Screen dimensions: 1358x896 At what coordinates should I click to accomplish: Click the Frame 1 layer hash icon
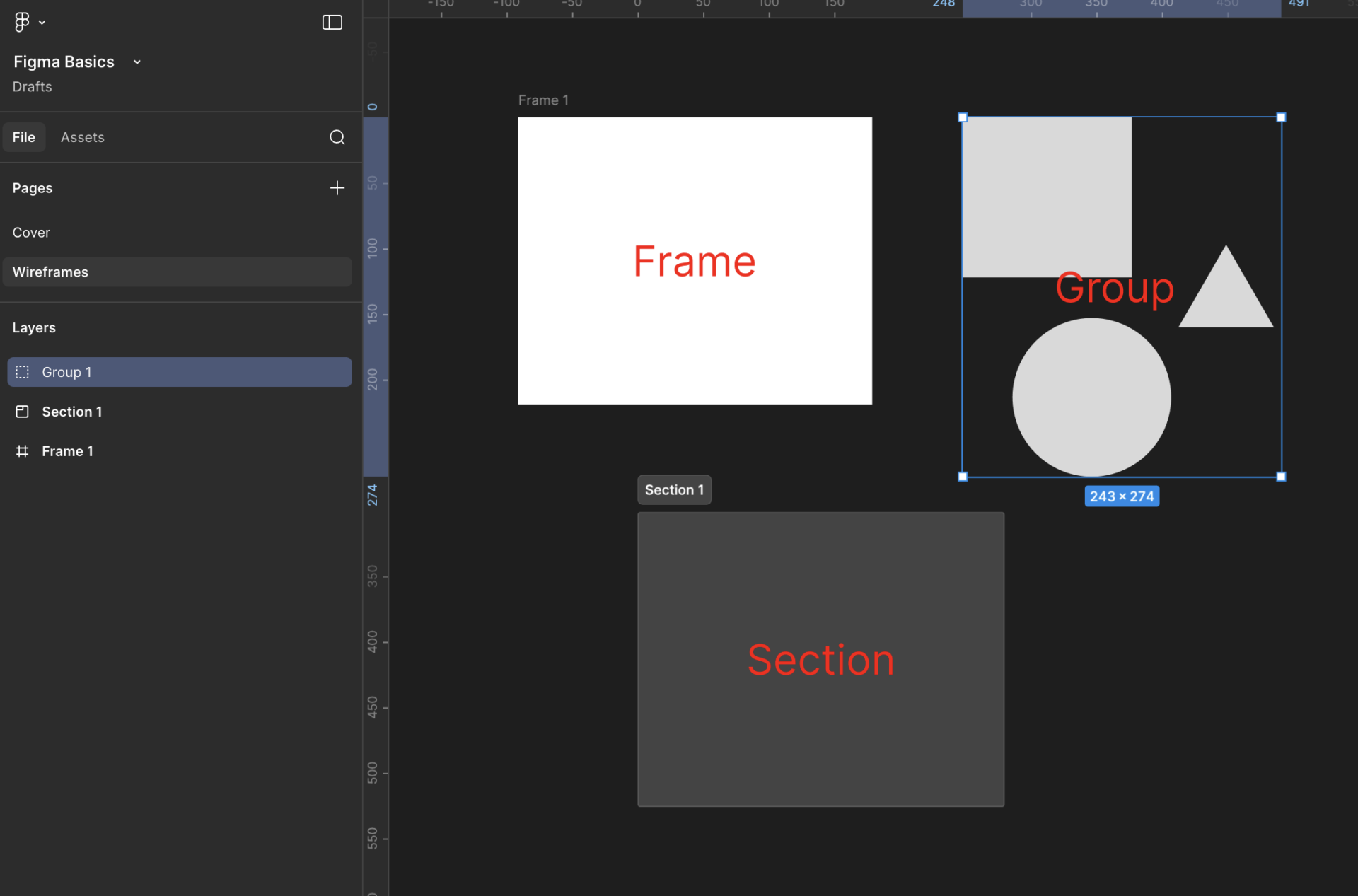23,451
